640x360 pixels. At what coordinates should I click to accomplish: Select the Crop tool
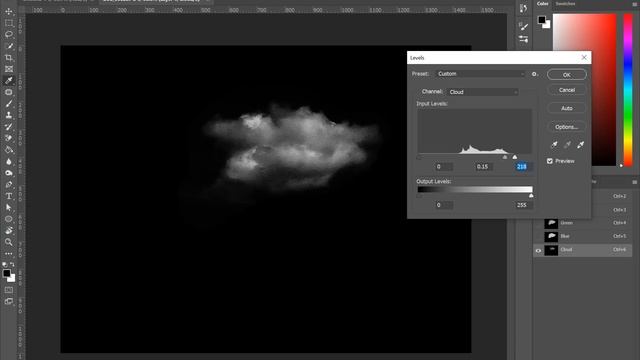click(9, 58)
